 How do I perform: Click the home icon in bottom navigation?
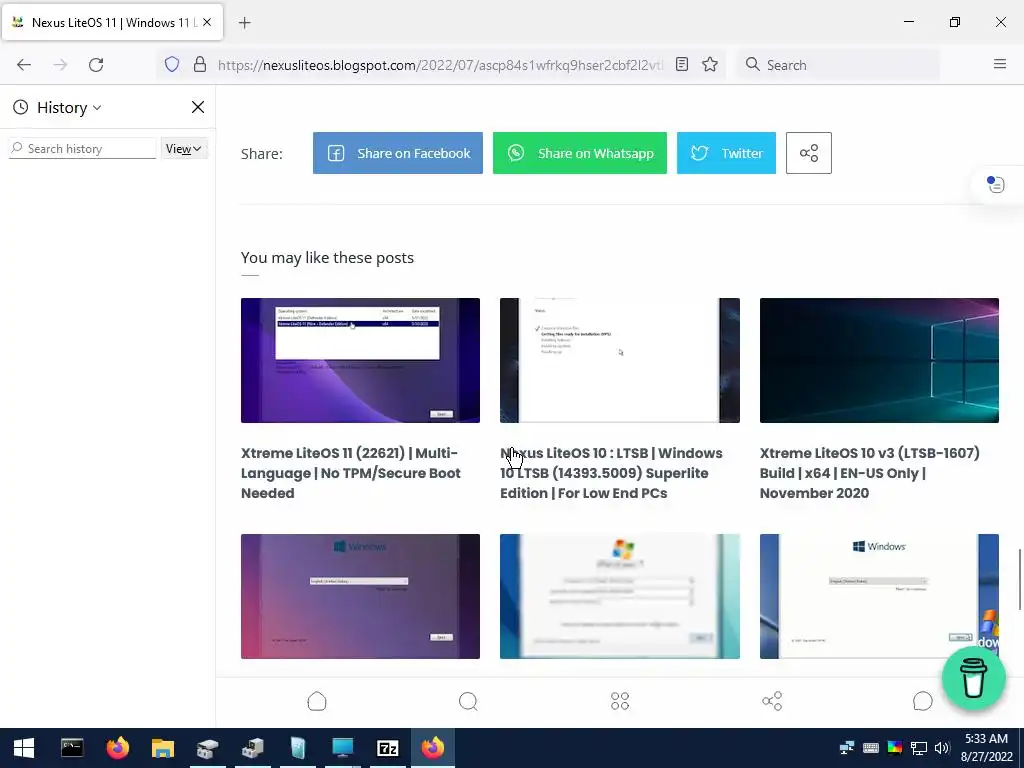[317, 701]
